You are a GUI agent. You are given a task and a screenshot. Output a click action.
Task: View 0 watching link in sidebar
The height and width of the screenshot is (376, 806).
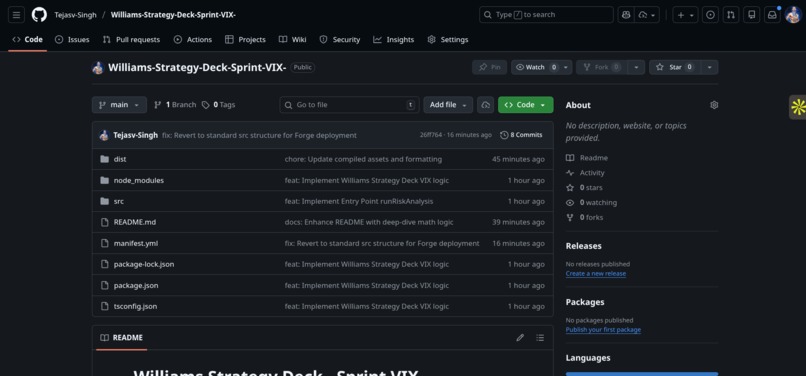592,203
